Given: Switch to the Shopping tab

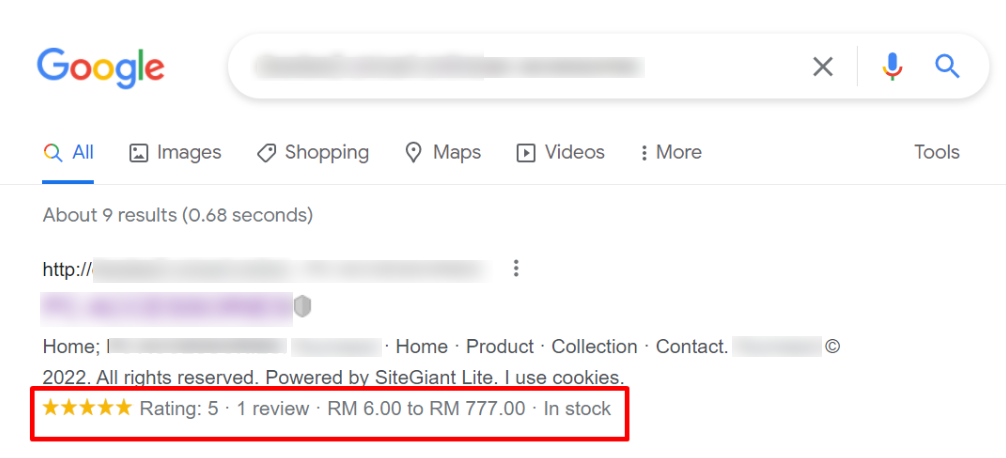Looking at the screenshot, I should (312, 153).
